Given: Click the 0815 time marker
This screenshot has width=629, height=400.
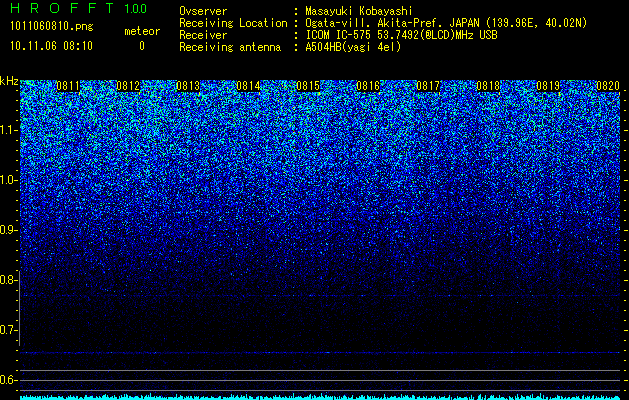Looking at the screenshot, I should coord(308,86).
